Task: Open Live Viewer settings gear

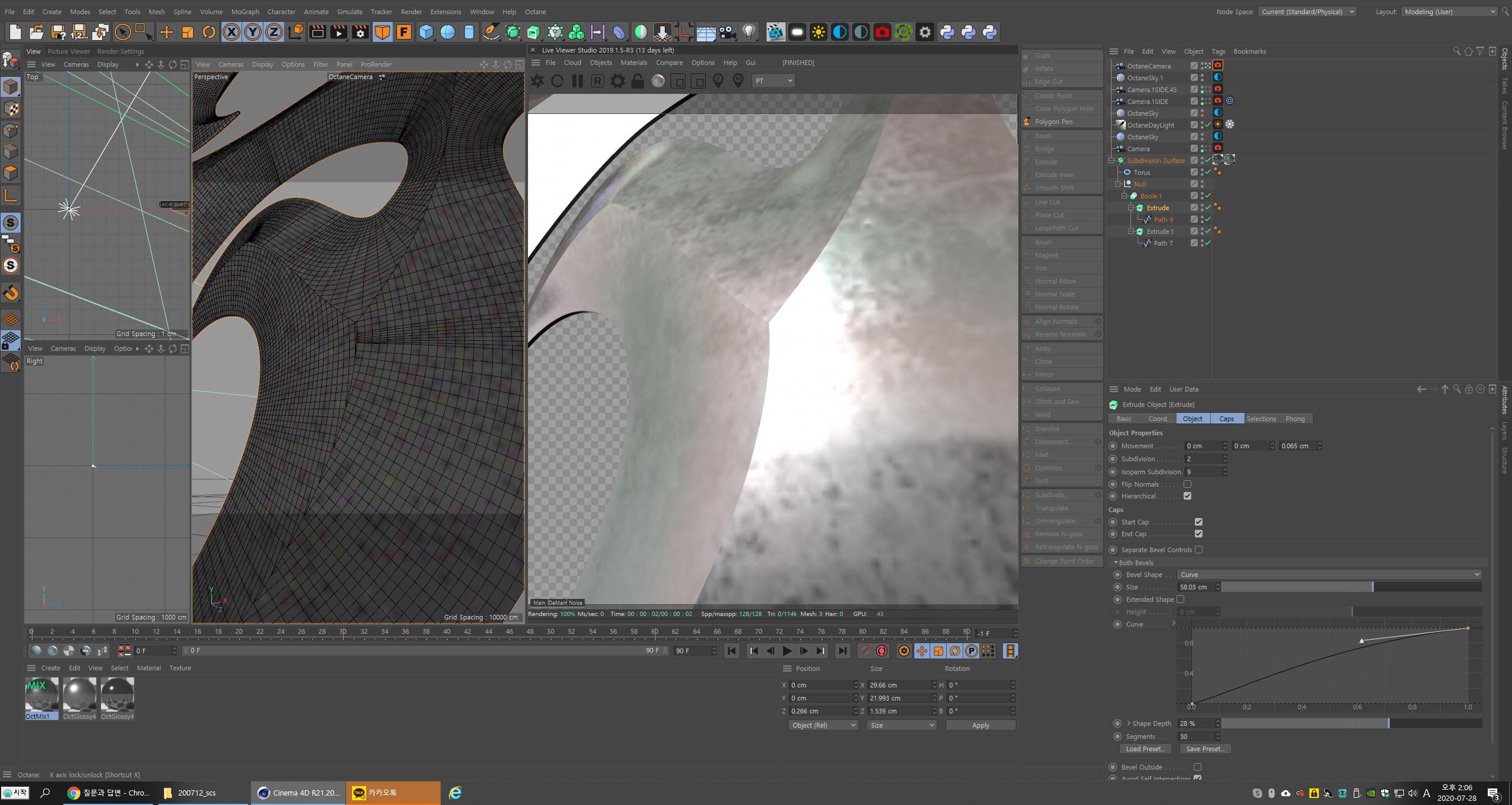Action: 617,81
